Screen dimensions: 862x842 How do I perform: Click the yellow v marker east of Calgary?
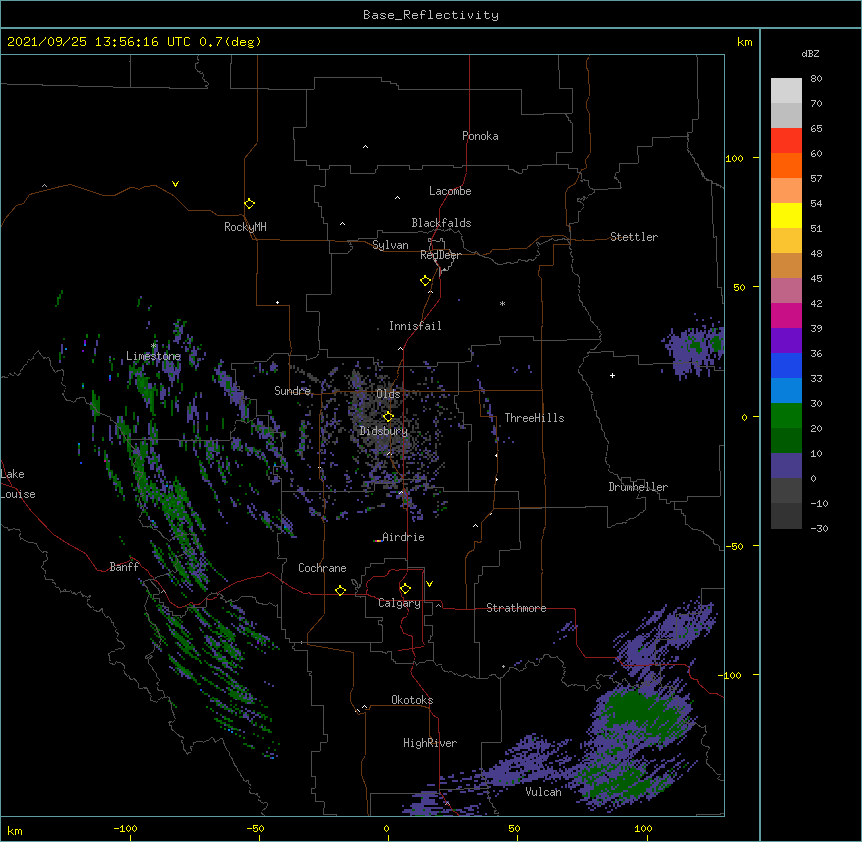point(429,584)
